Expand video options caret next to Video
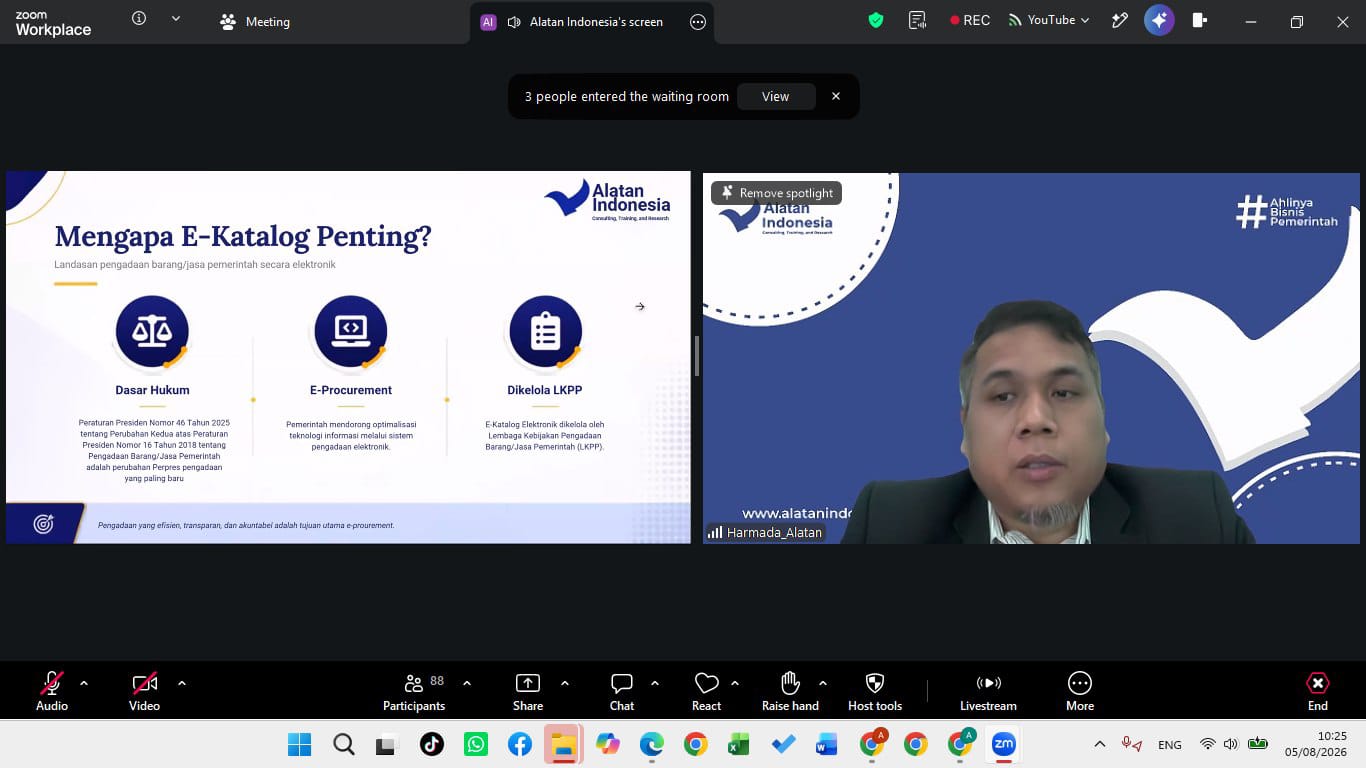 182,683
